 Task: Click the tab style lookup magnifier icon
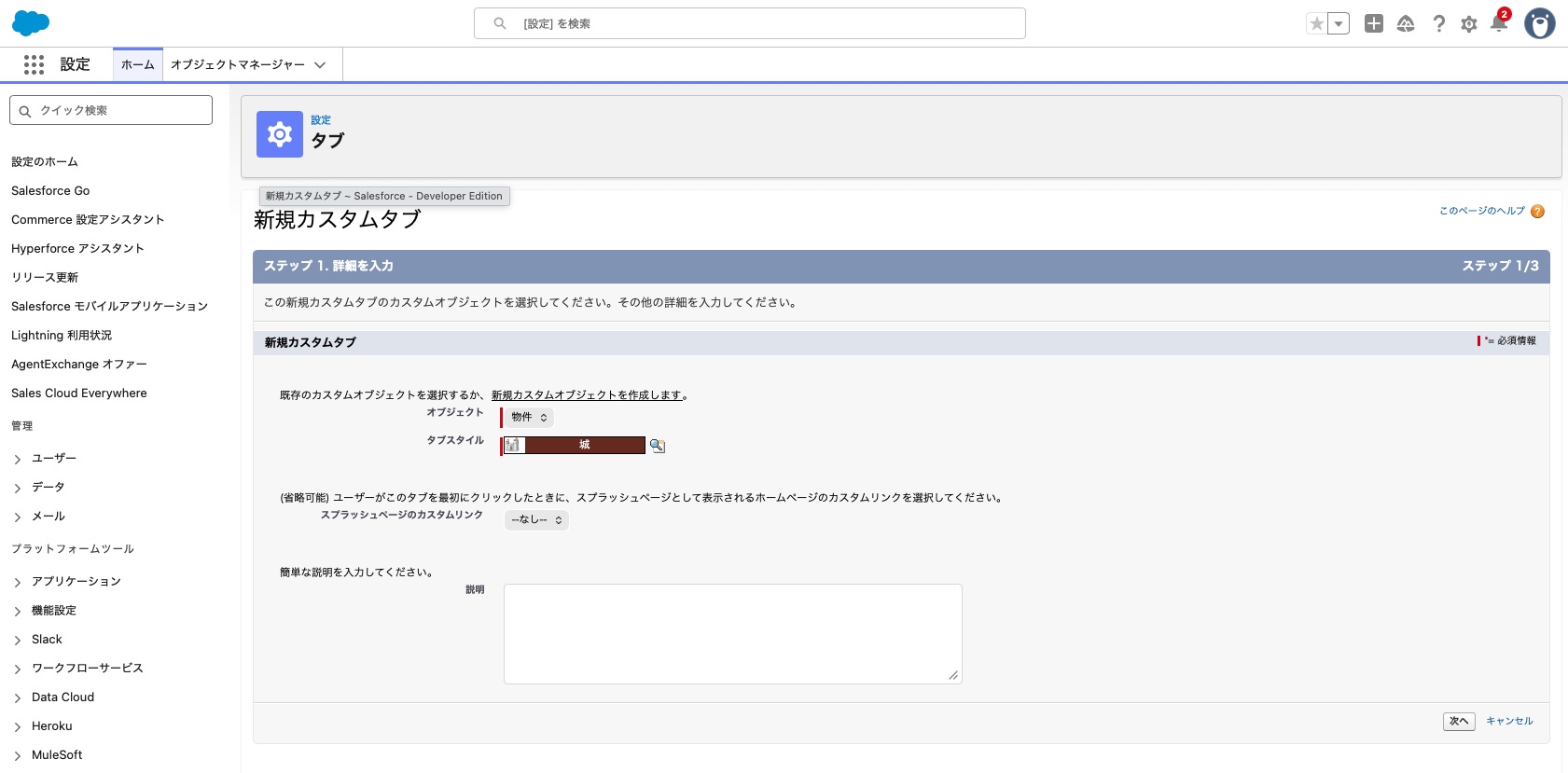(x=658, y=446)
